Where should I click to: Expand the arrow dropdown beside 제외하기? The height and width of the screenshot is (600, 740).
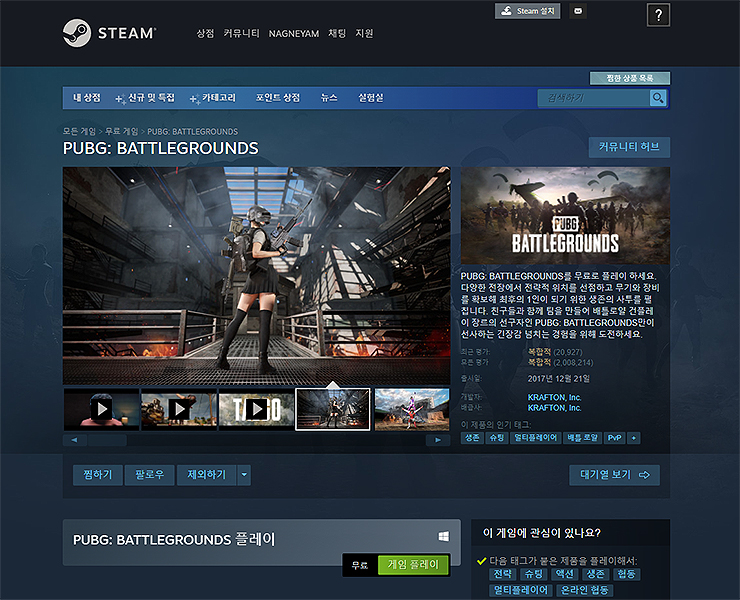244,475
